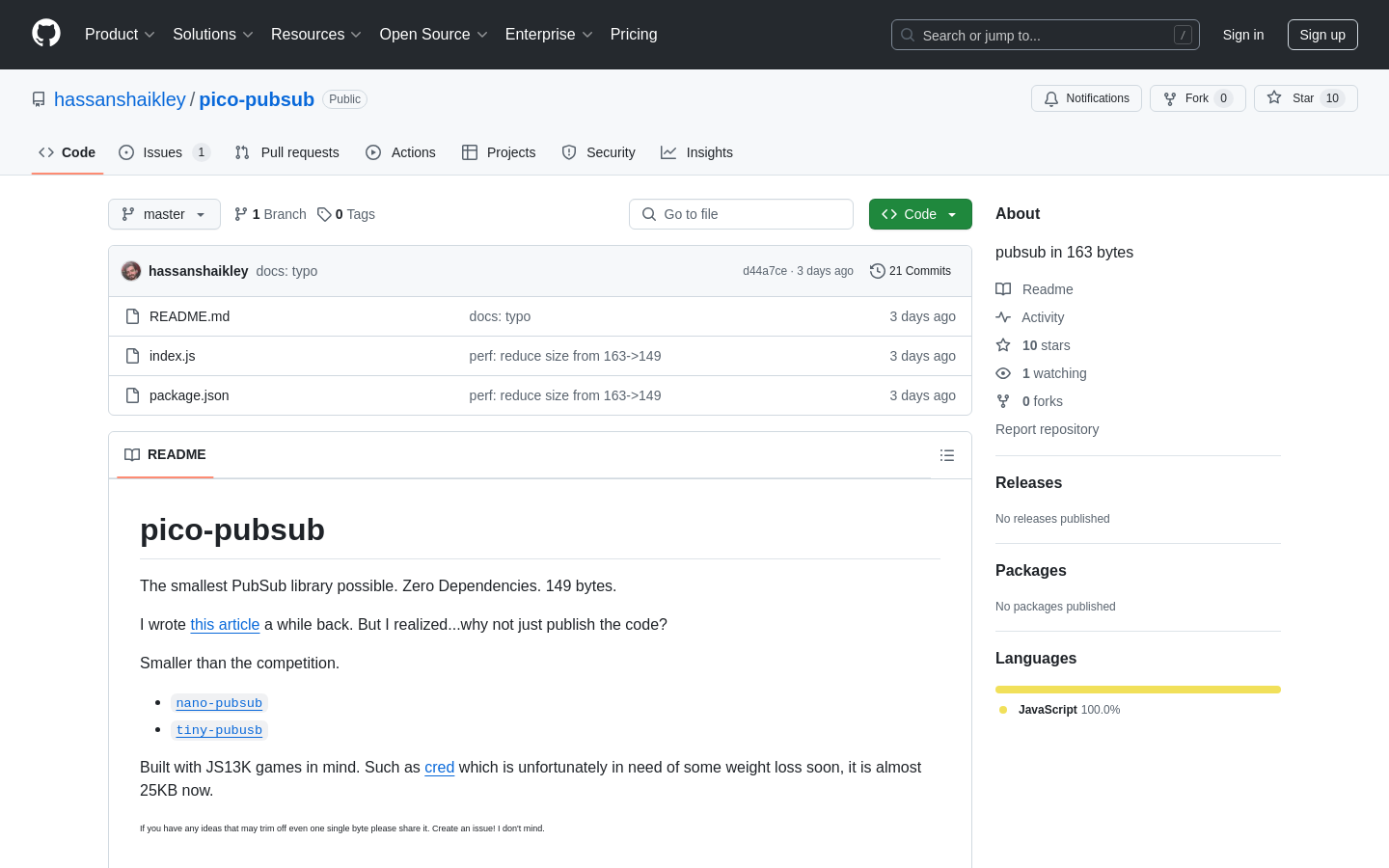Open the index.js file
The width and height of the screenshot is (1389, 868).
click(x=172, y=356)
